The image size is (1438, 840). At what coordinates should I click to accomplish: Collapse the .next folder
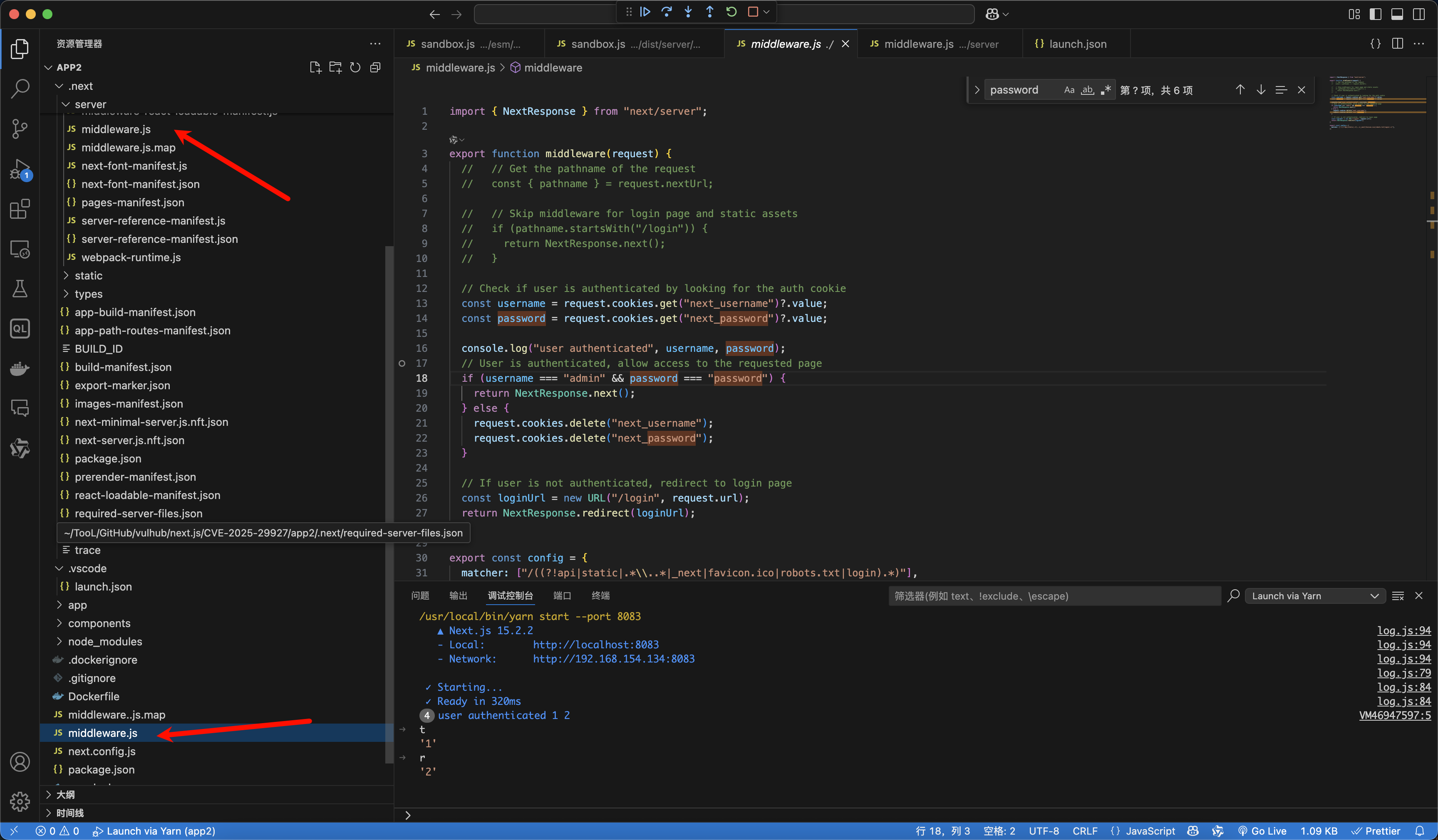(59, 86)
